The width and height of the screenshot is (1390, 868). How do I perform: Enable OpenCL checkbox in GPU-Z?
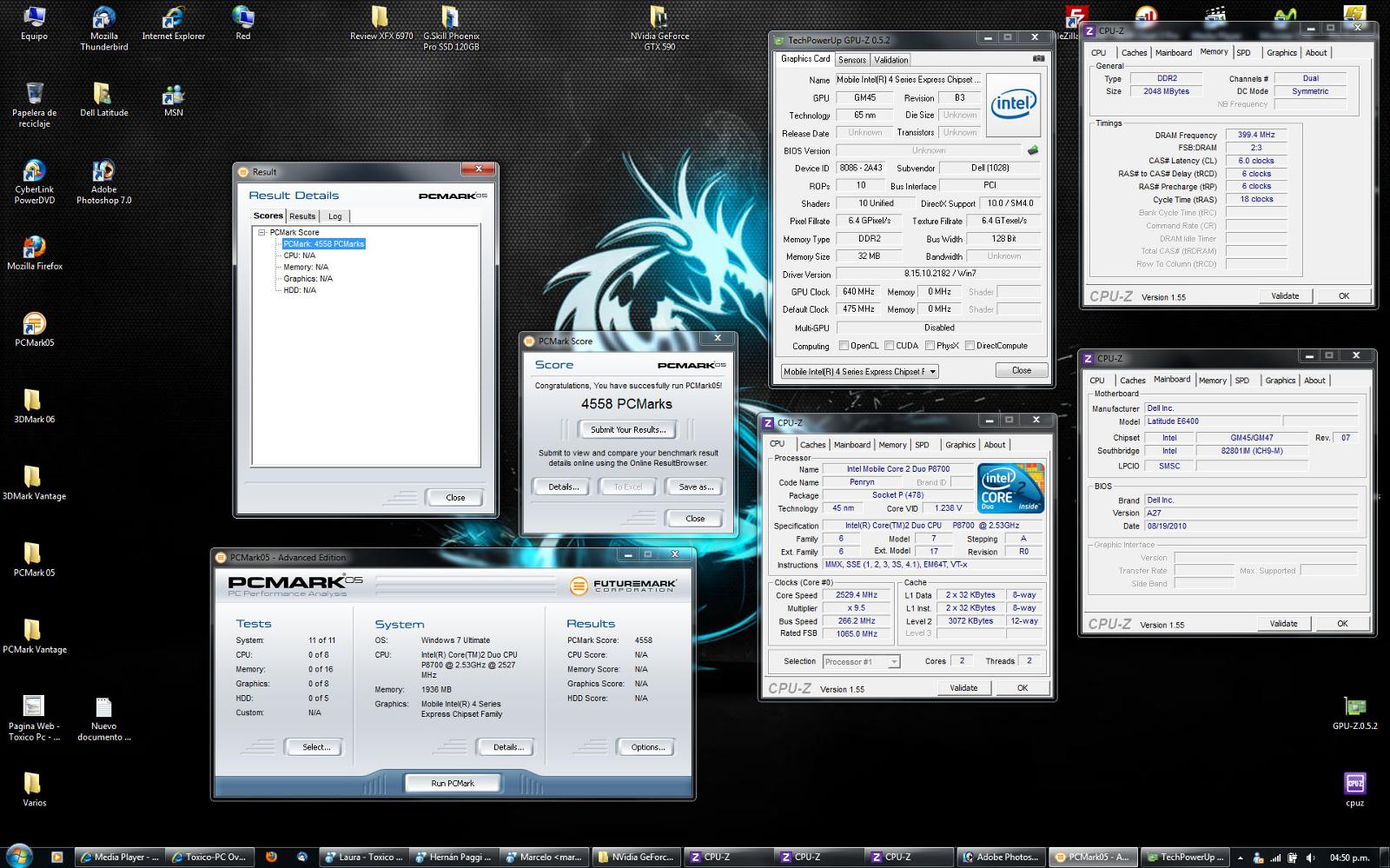coord(844,346)
